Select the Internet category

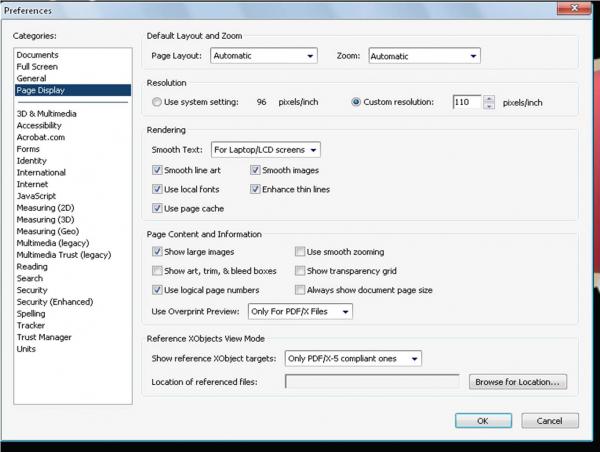pyautogui.click(x=32, y=184)
